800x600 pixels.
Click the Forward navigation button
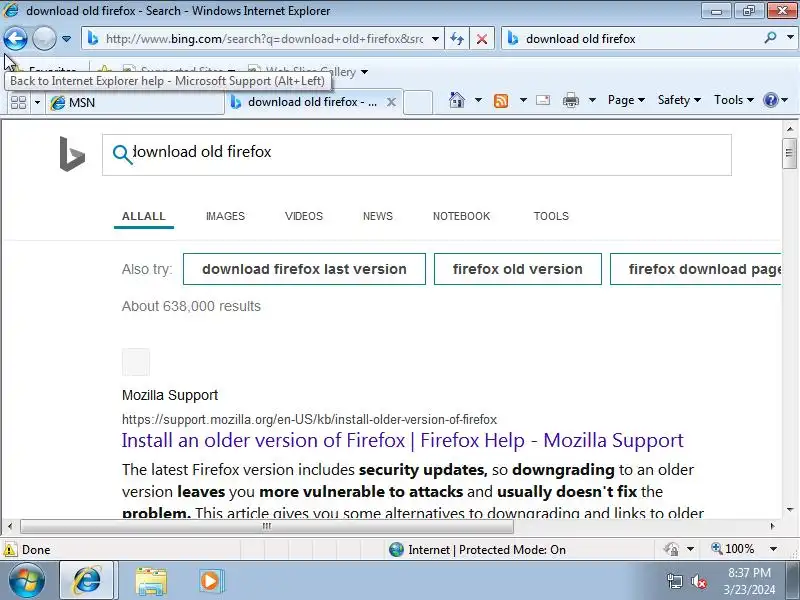pyautogui.click(x=44, y=38)
